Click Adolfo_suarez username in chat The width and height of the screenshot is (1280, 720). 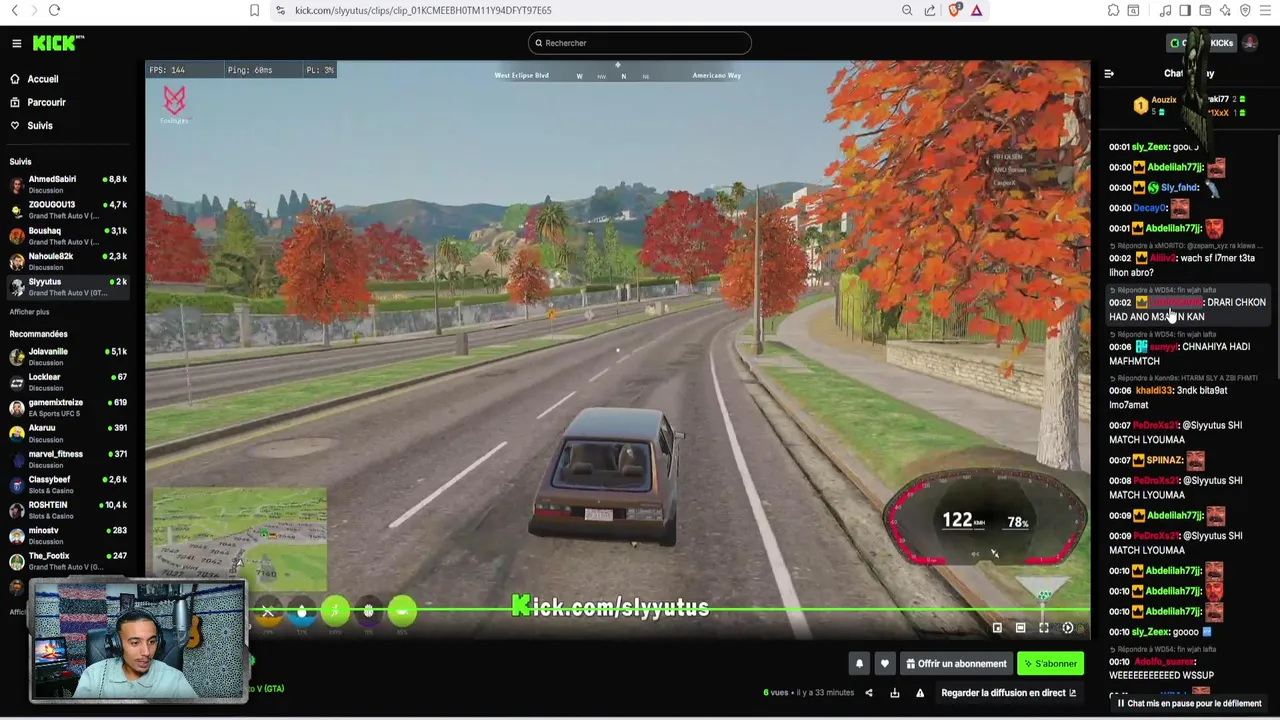click(x=1164, y=662)
